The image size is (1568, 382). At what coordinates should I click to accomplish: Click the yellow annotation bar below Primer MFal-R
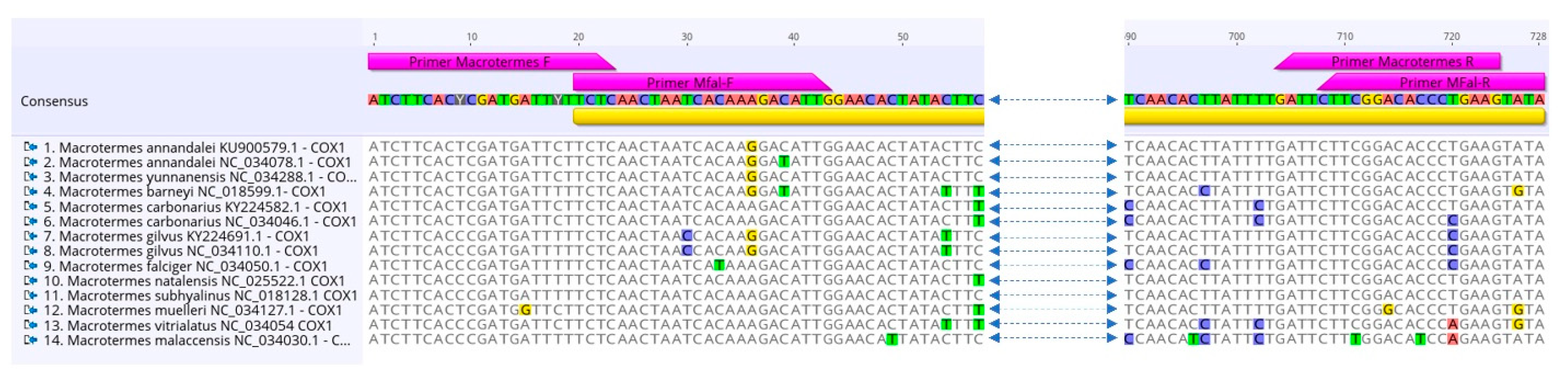click(x=1335, y=116)
